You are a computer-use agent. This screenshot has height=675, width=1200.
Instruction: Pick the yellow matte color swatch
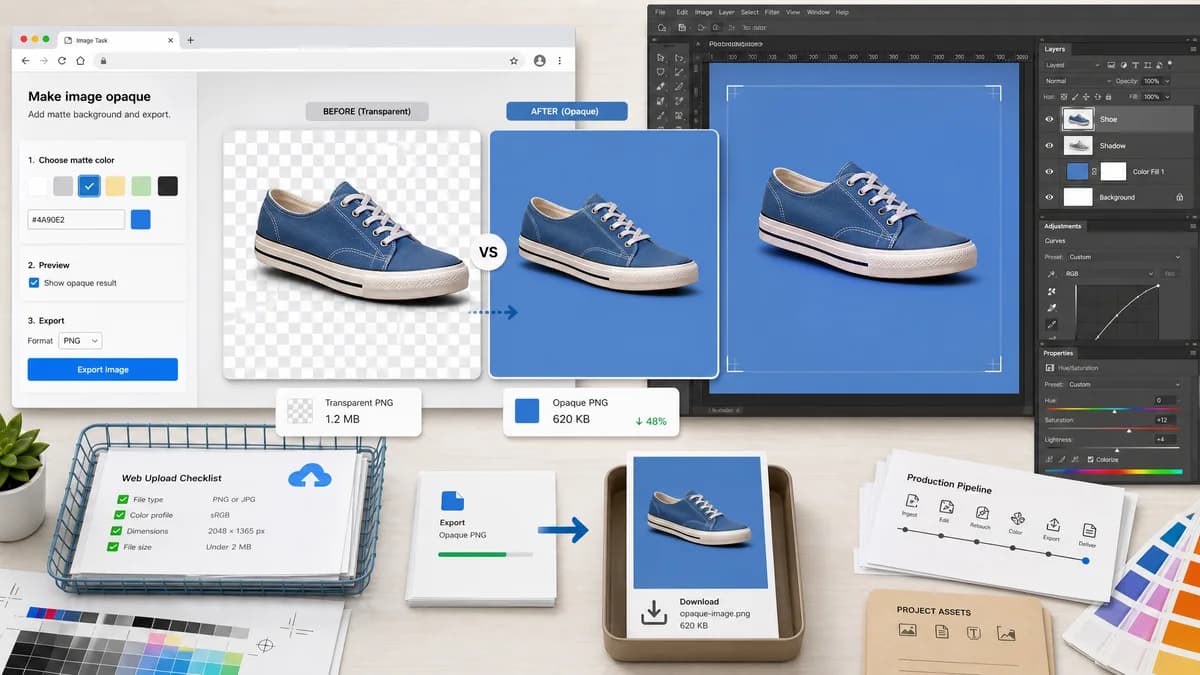click(x=116, y=186)
